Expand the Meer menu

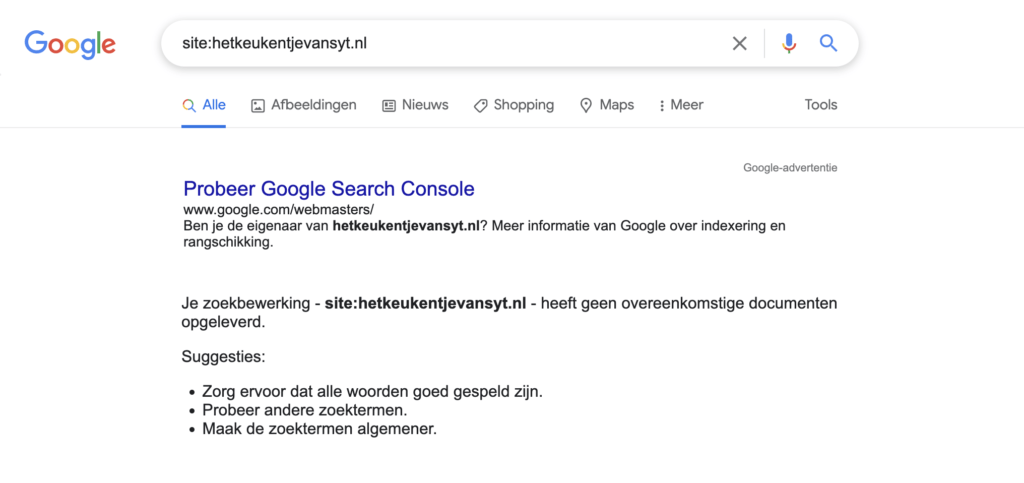[681, 105]
